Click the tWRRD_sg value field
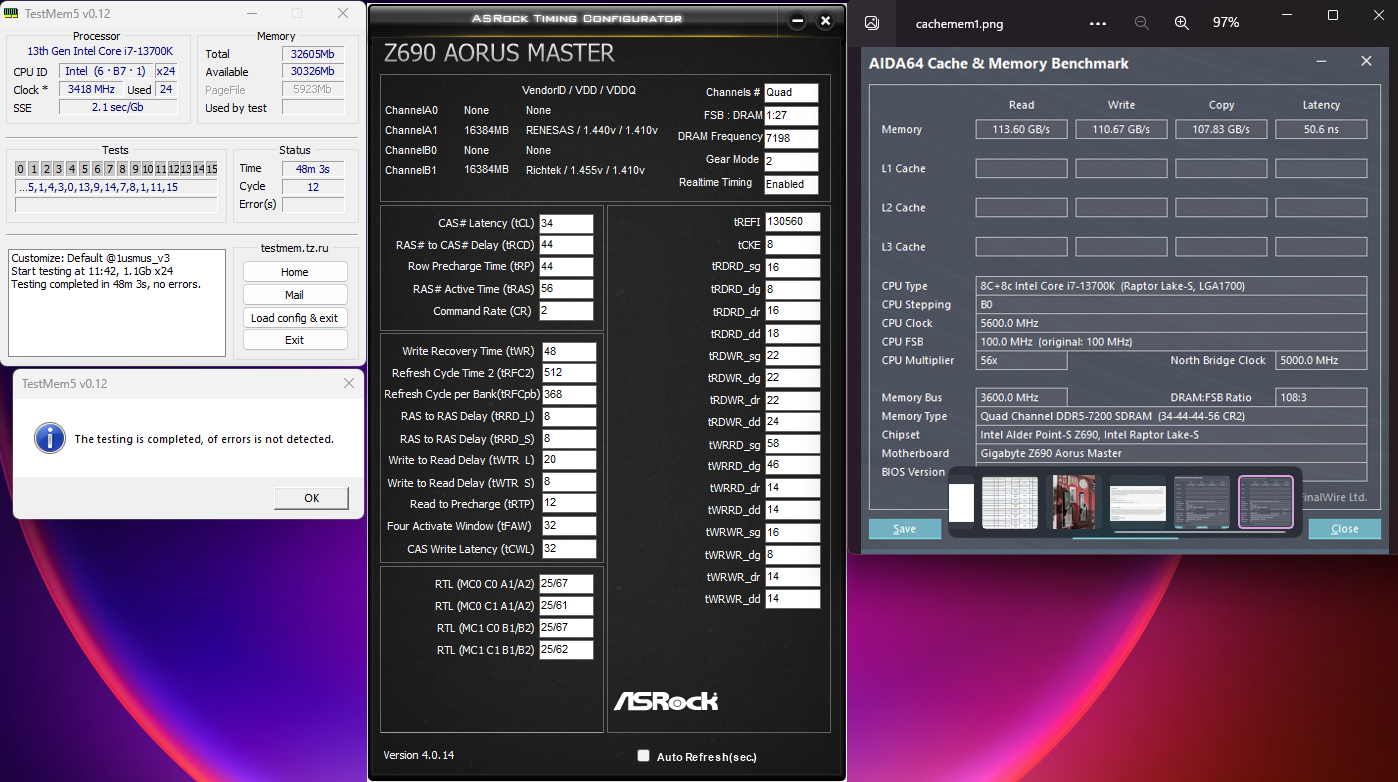 [792, 444]
